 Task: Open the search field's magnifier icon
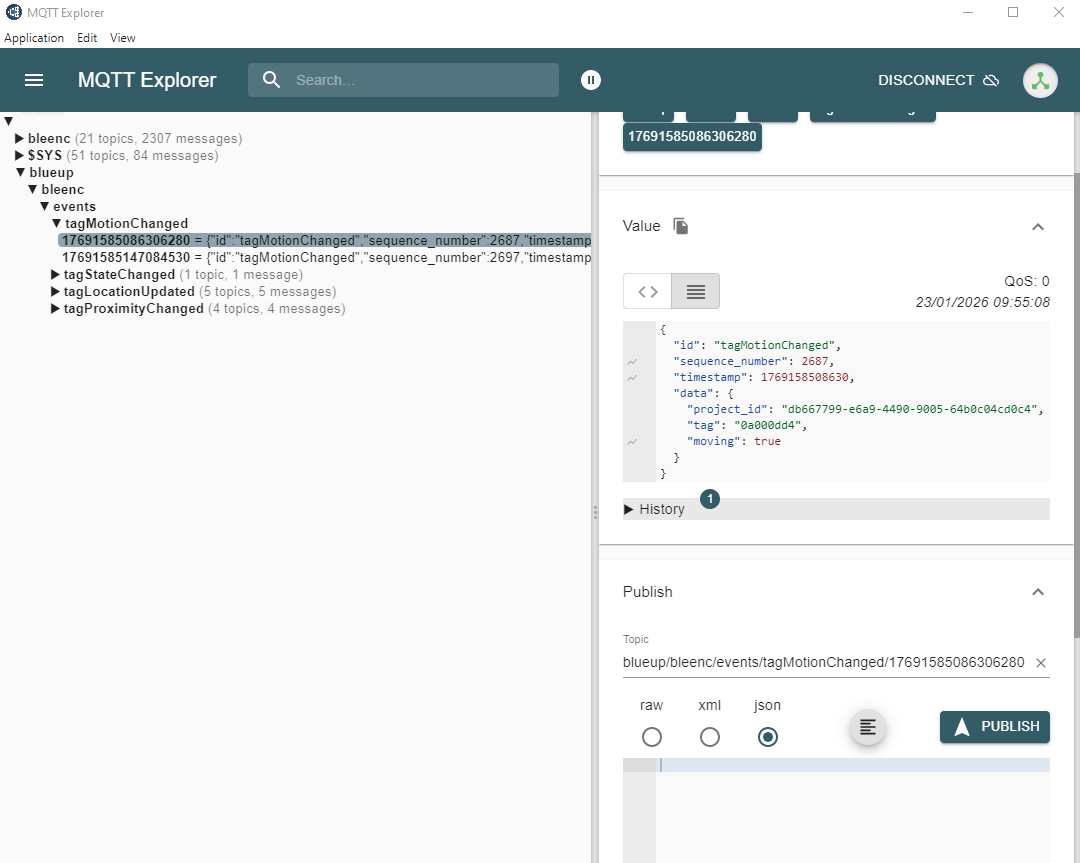pyautogui.click(x=270, y=80)
